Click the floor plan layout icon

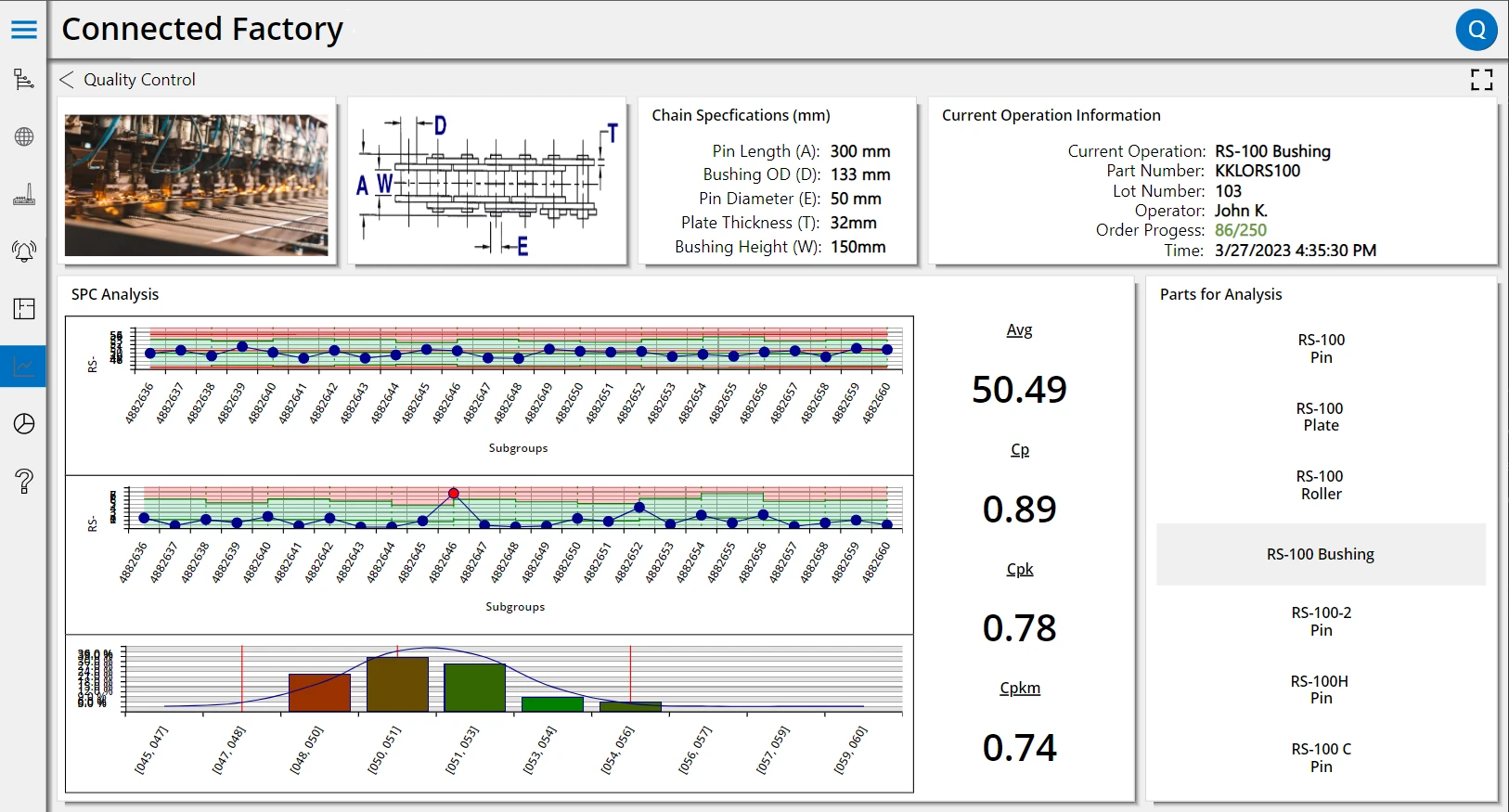[x=24, y=309]
